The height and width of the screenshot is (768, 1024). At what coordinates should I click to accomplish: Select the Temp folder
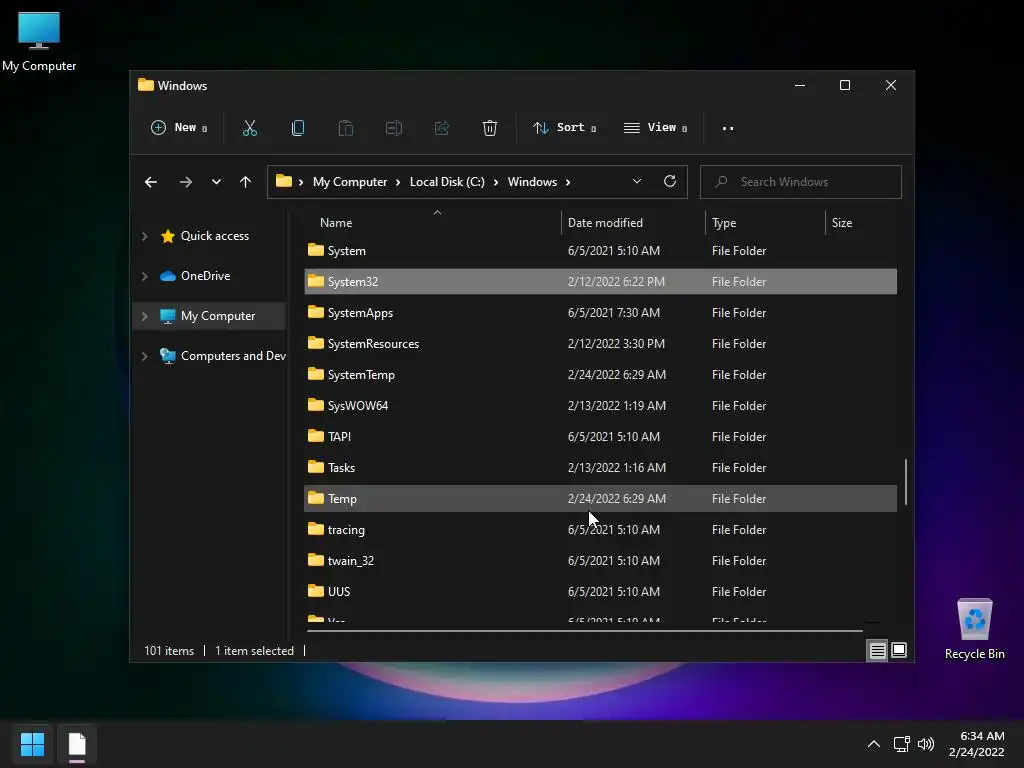pyautogui.click(x=600, y=499)
